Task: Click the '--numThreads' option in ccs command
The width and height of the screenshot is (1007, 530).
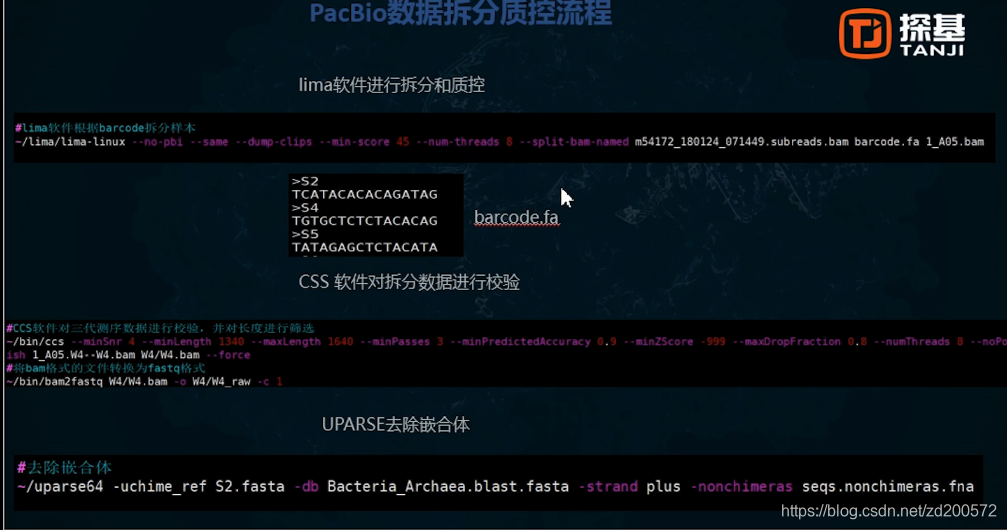Action: 912,342
